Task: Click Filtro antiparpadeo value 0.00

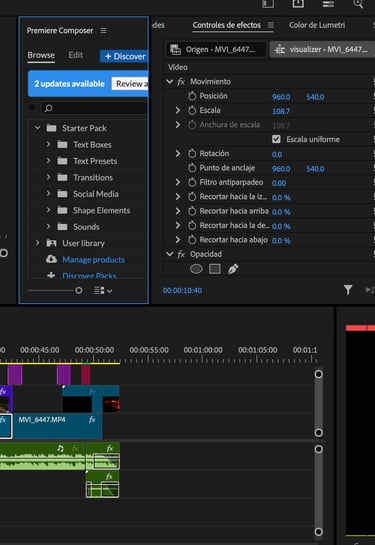Action: pos(279,183)
